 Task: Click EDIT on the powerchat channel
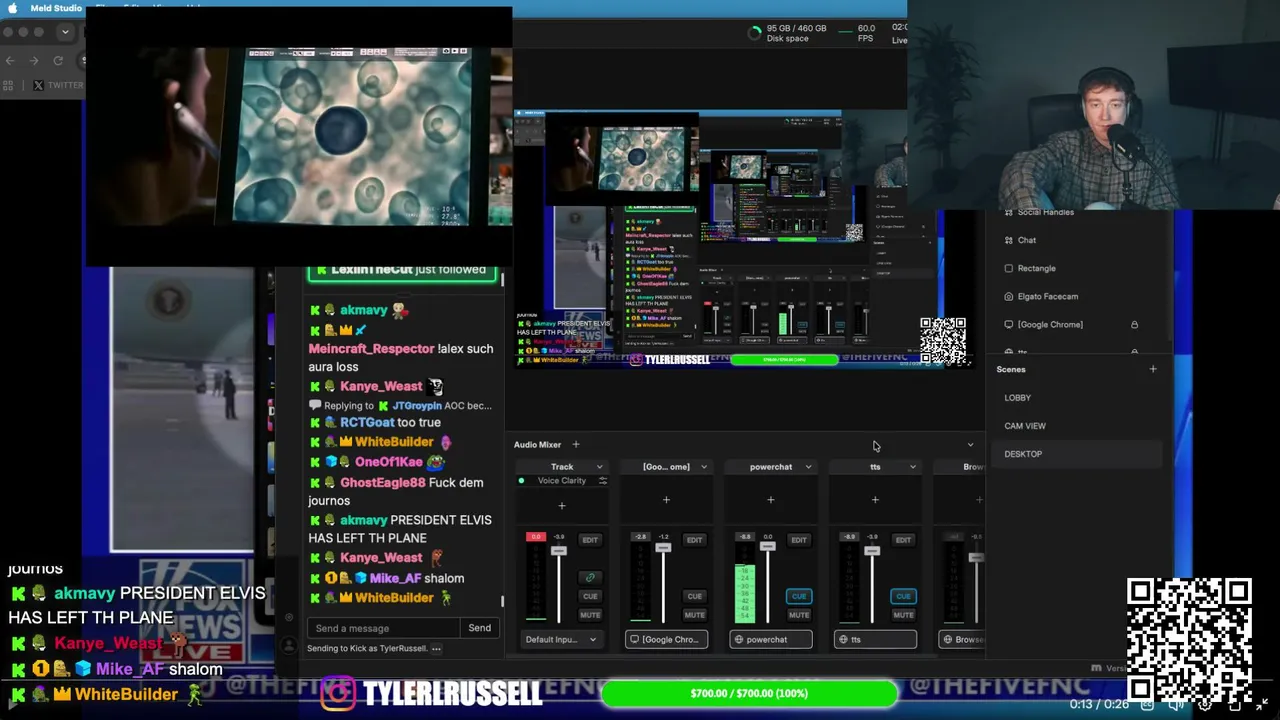[x=799, y=540]
